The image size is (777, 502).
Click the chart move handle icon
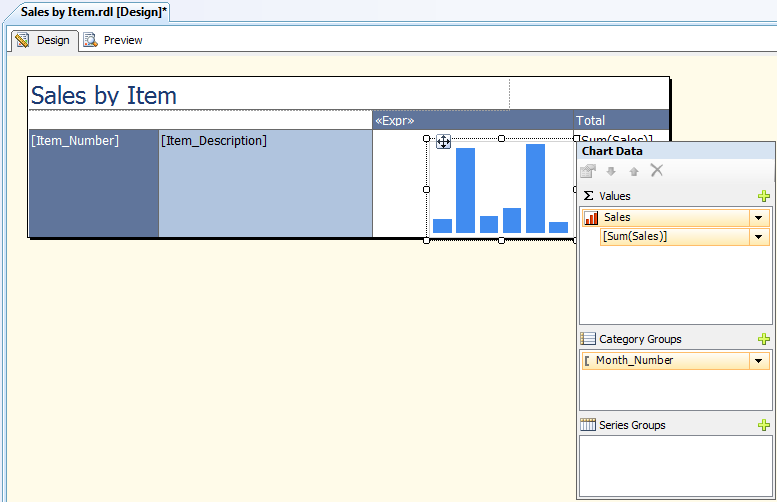click(x=443, y=142)
